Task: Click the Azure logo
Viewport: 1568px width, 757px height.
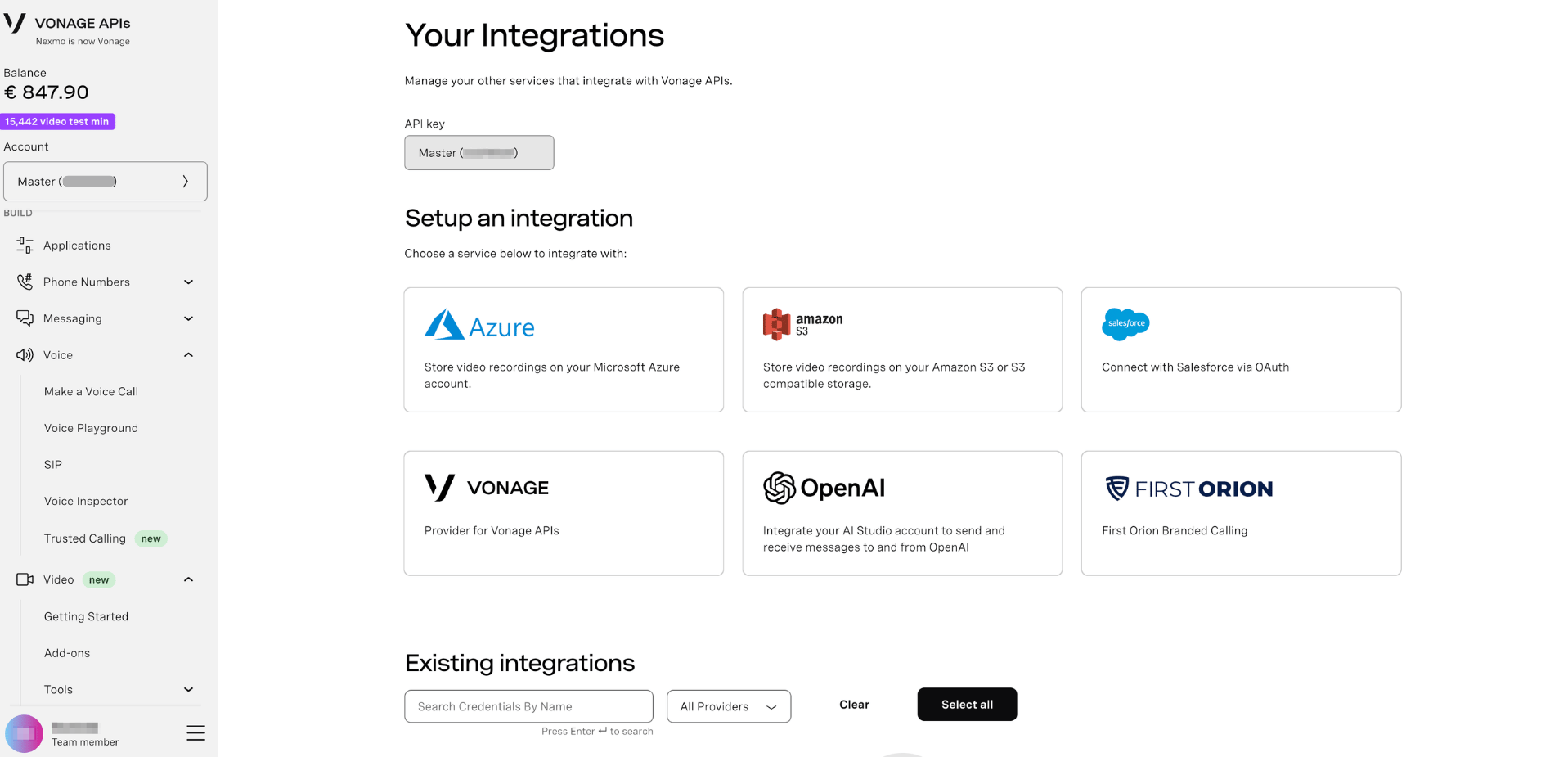Action: 479,325
